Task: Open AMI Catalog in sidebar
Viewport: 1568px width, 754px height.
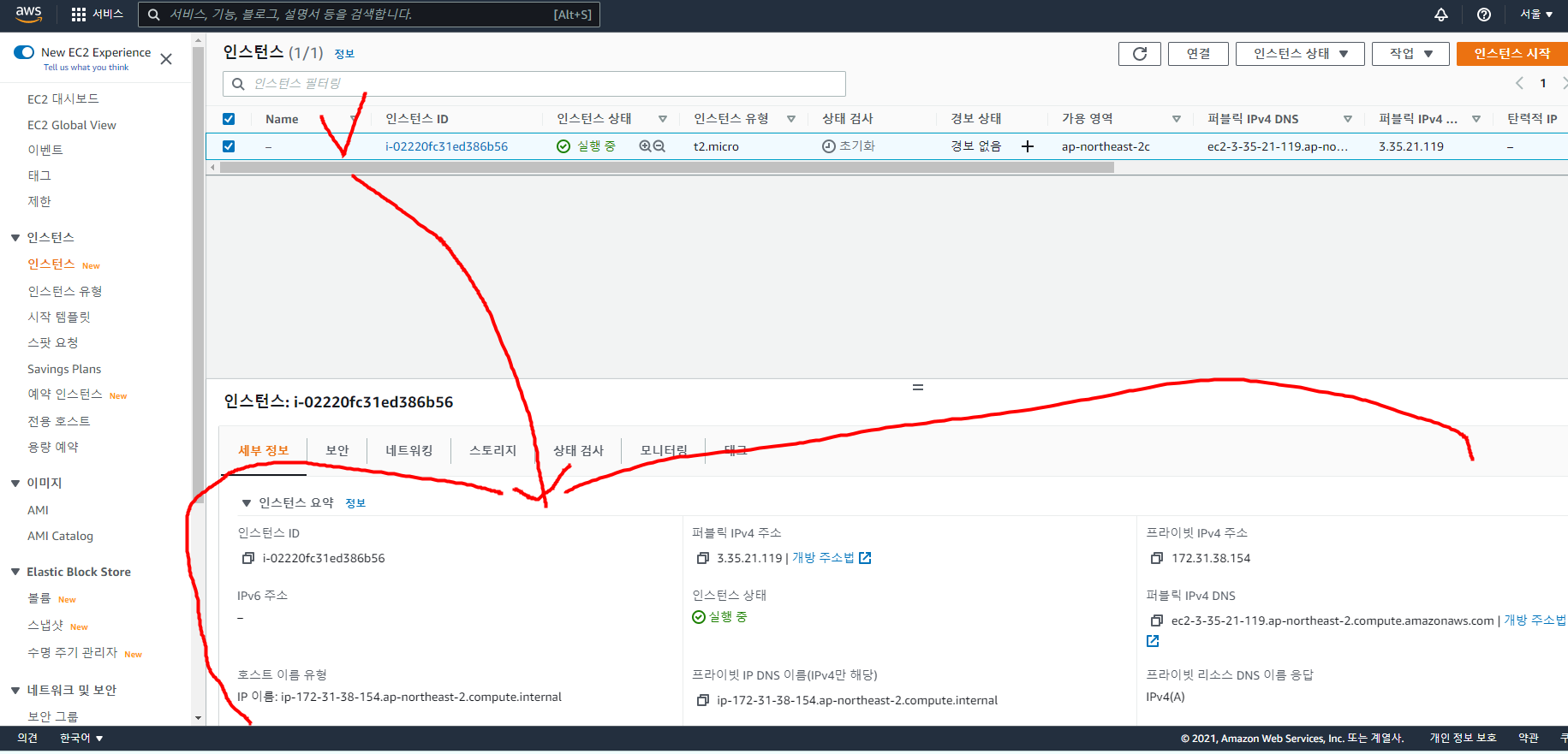Action: click(60, 536)
